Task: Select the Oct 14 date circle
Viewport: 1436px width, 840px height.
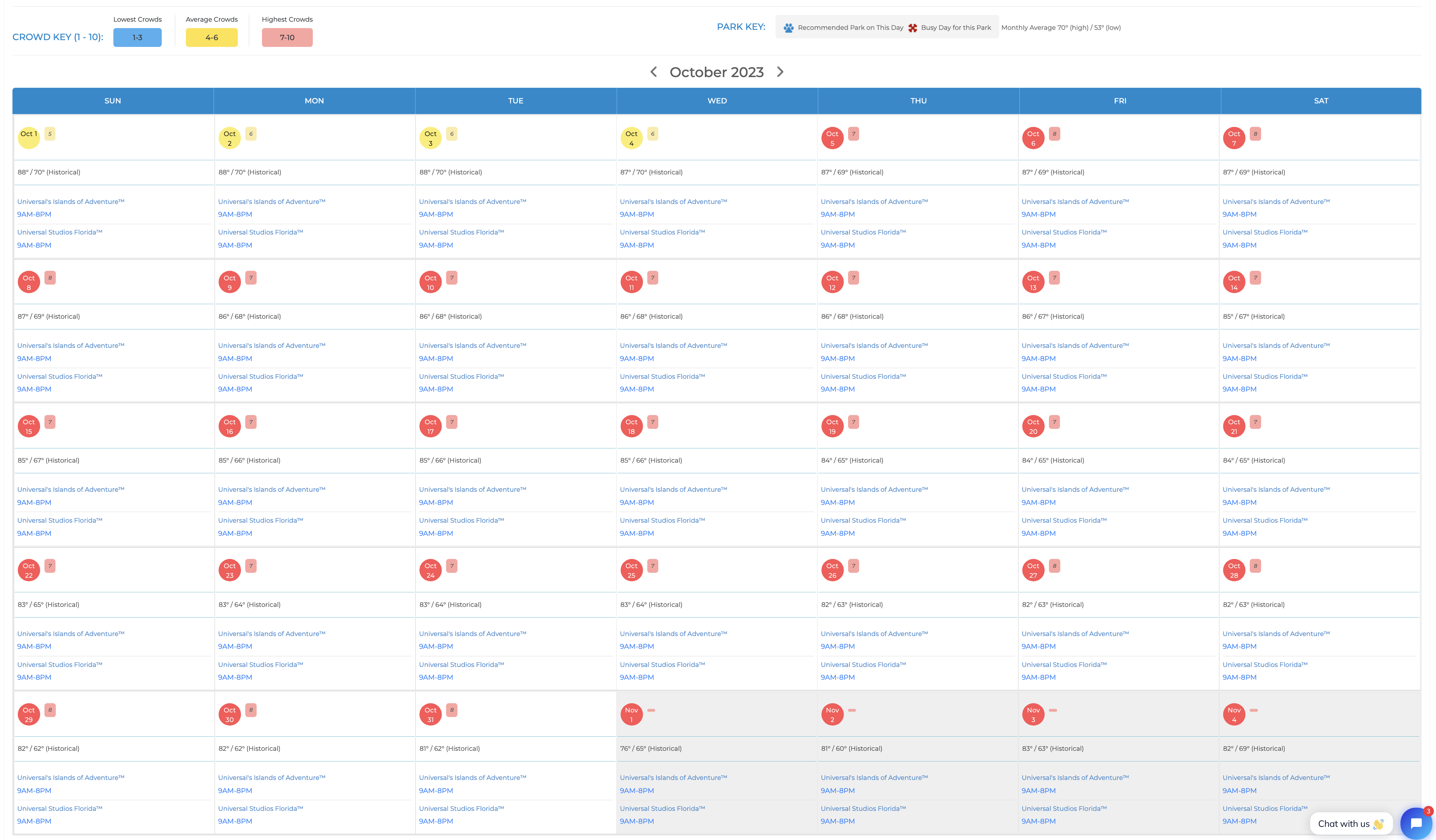Action: 1234,282
